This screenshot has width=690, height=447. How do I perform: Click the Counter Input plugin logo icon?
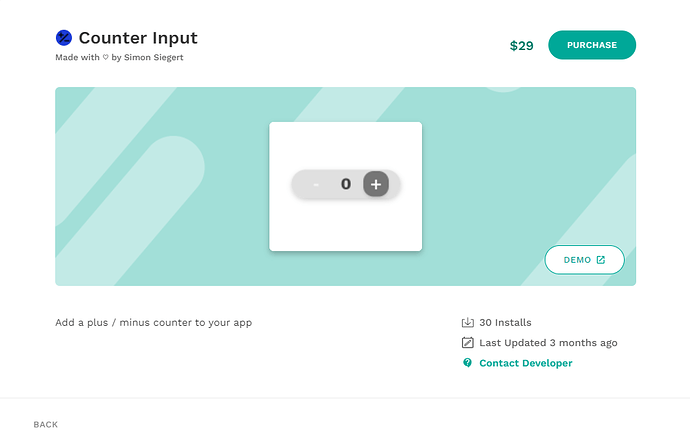[64, 38]
